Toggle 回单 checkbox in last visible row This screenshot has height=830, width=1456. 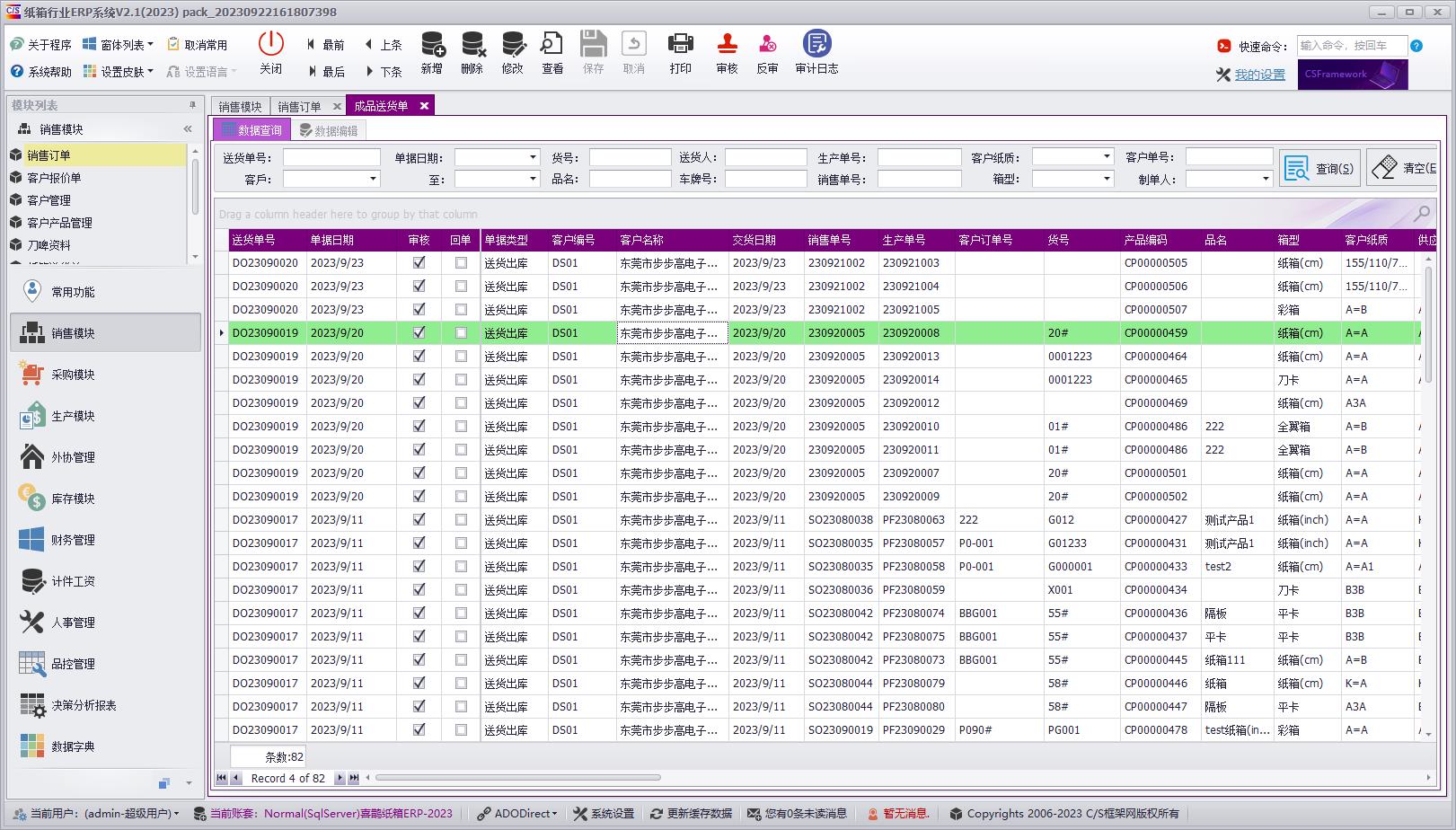tap(461, 730)
